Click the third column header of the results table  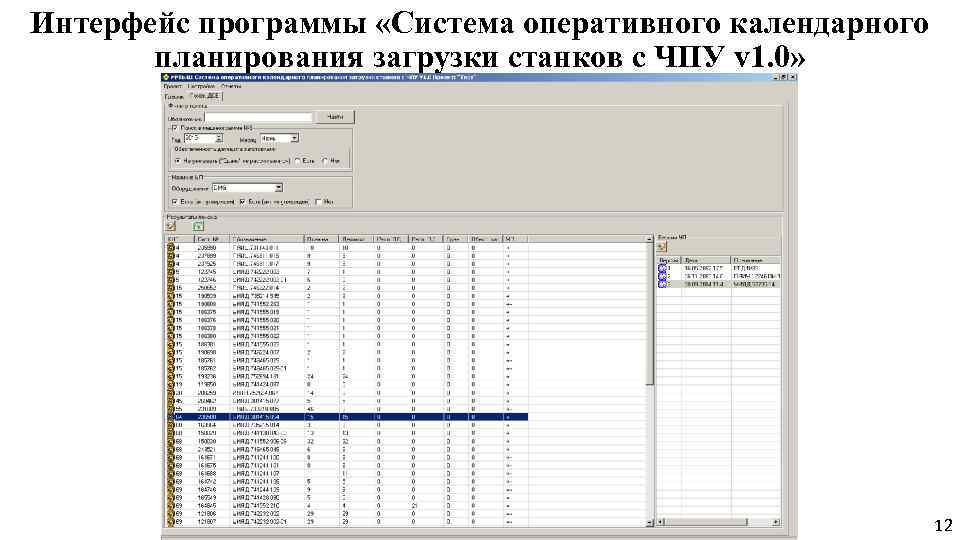267,239
